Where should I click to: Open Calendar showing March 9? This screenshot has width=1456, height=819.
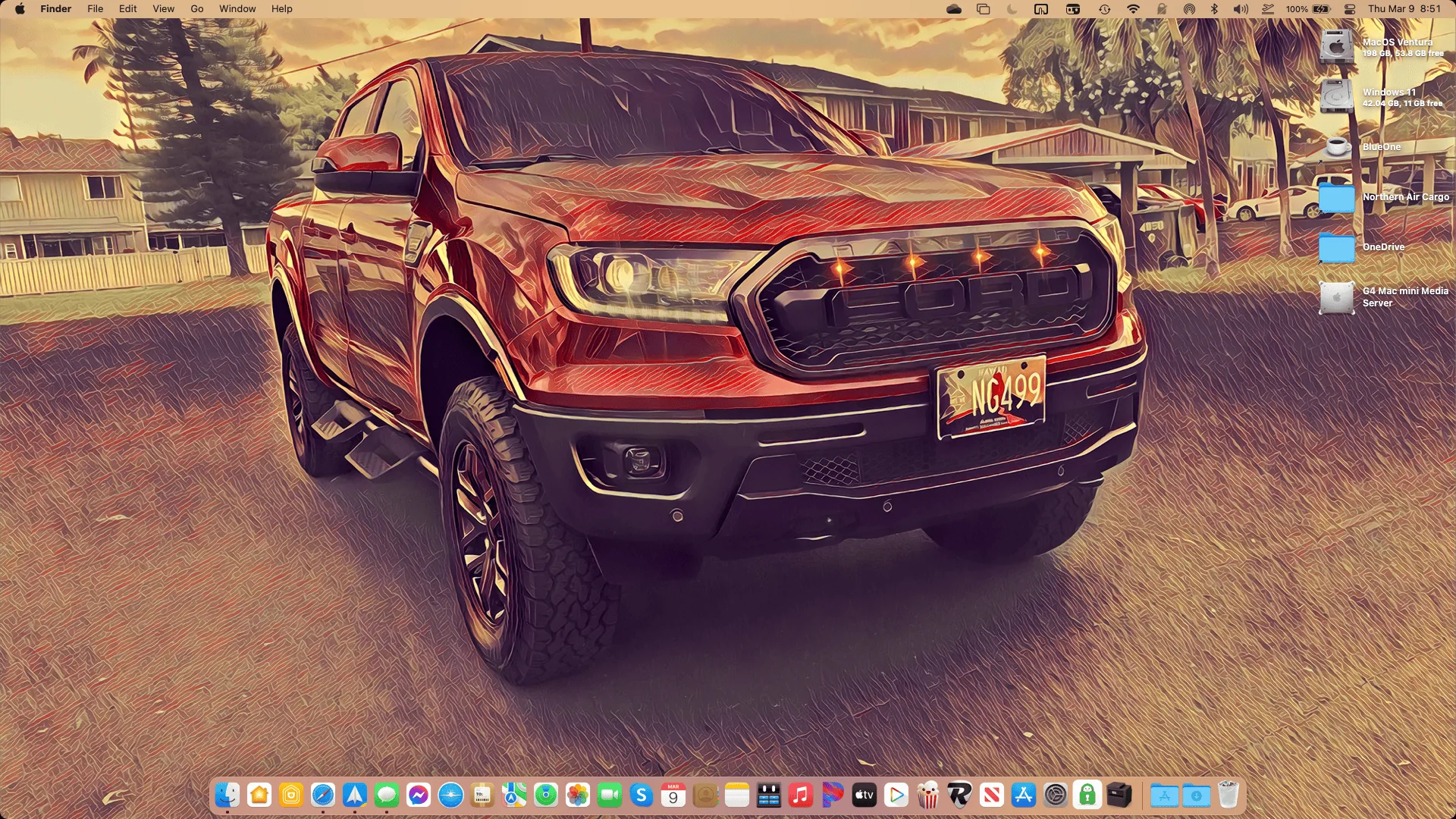(x=673, y=795)
